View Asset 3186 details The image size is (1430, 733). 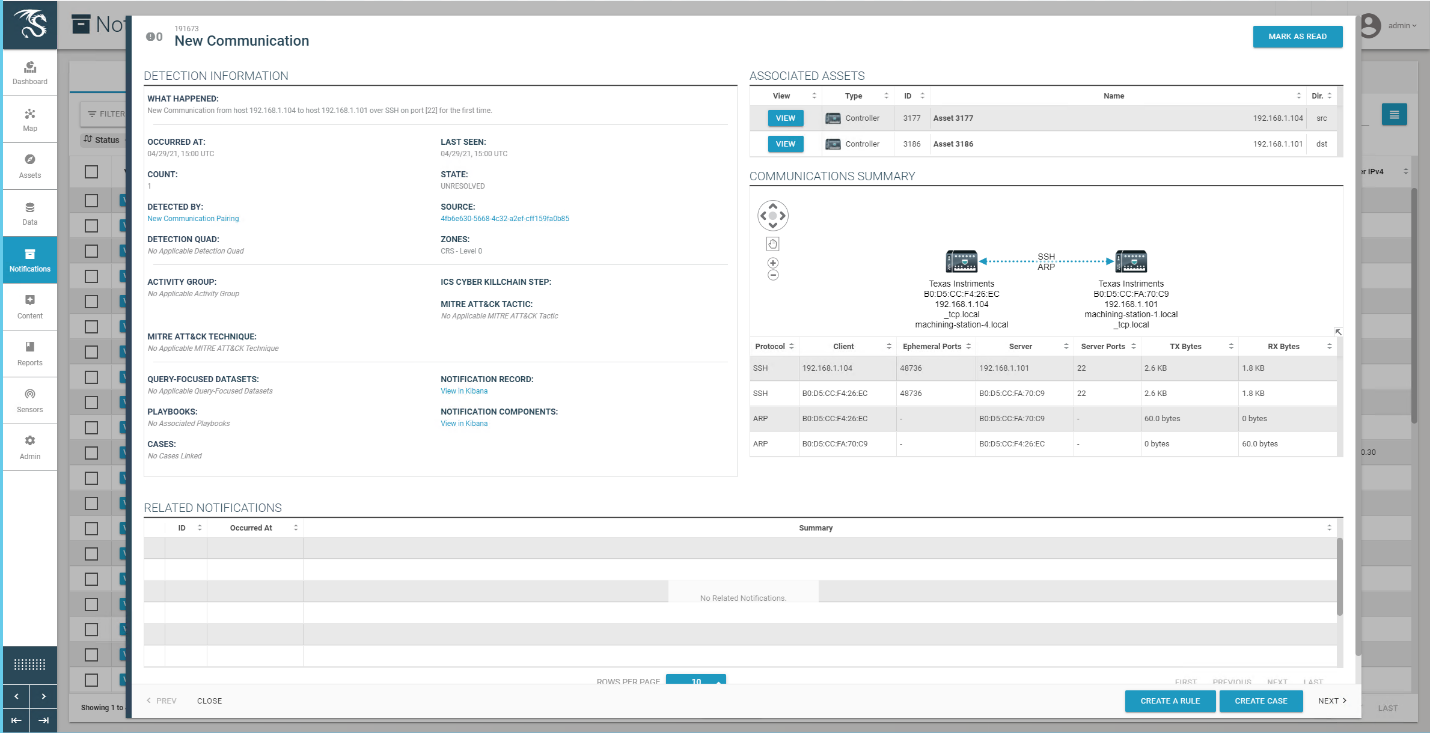[x=786, y=144]
